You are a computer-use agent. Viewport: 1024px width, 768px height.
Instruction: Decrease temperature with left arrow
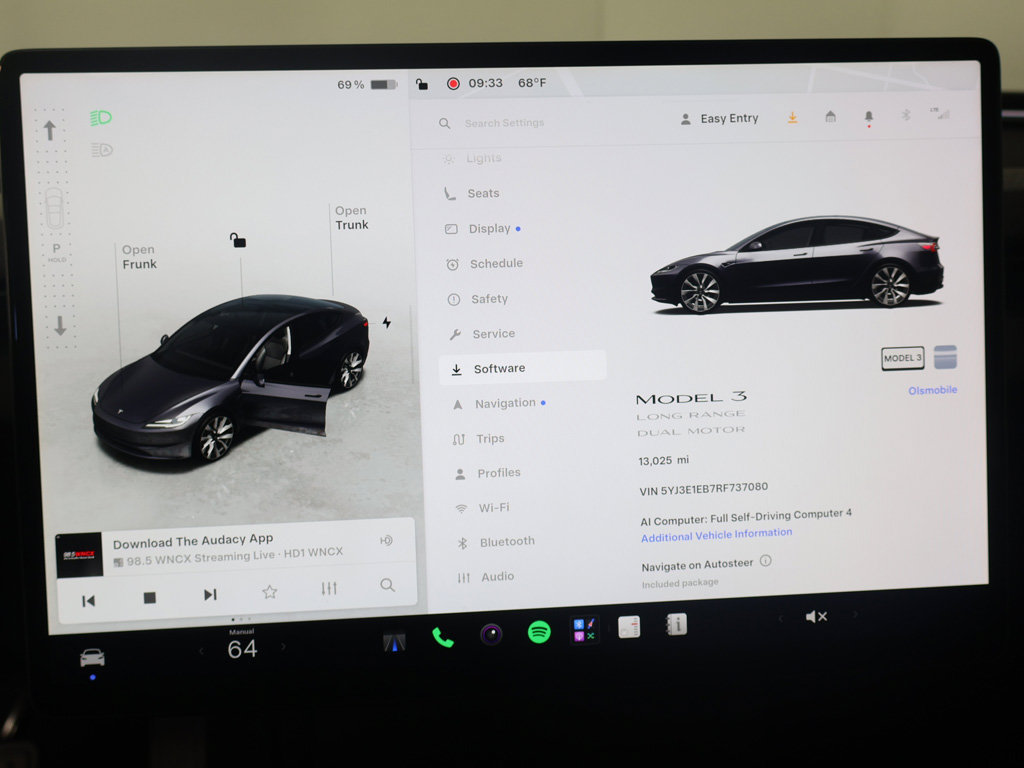point(201,650)
